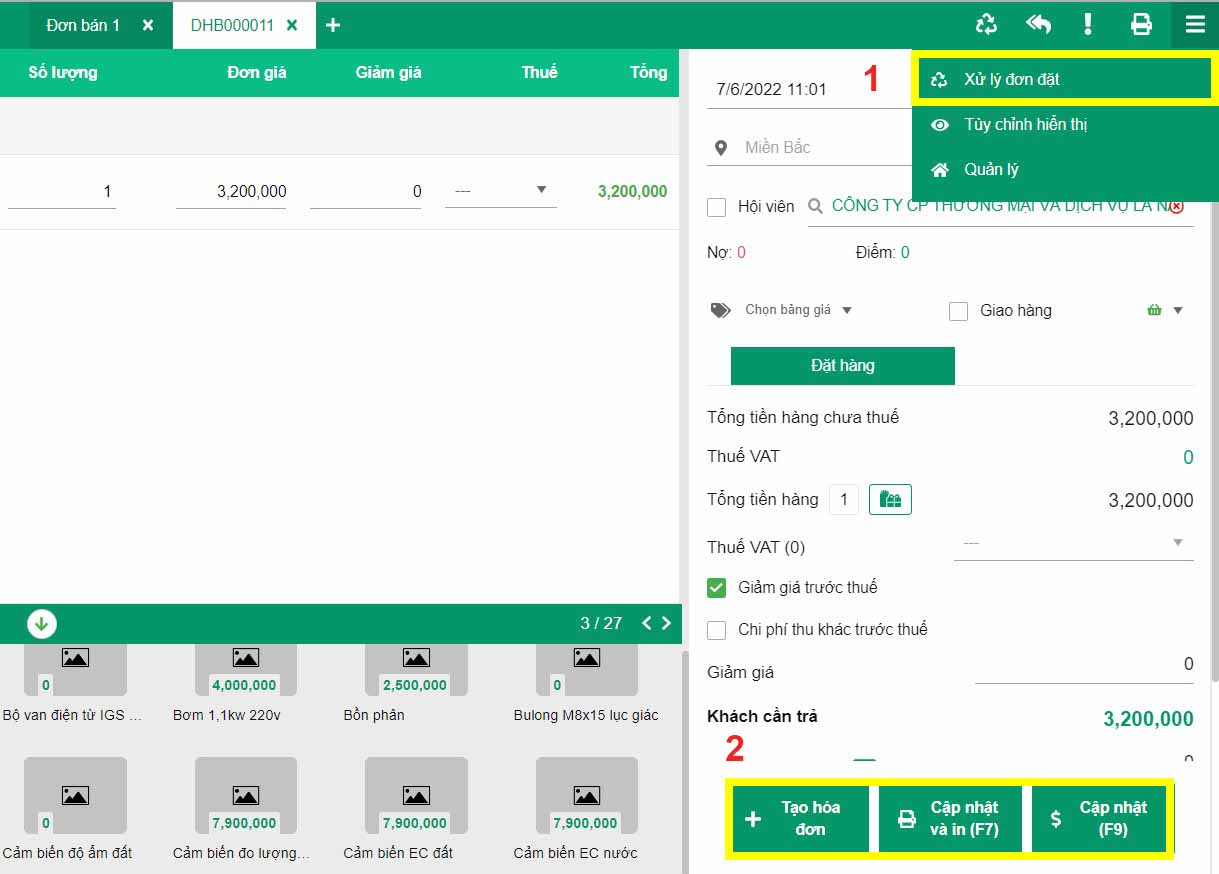Enable the Hội viên checkbox
The width and height of the screenshot is (1219, 874).
[716, 207]
